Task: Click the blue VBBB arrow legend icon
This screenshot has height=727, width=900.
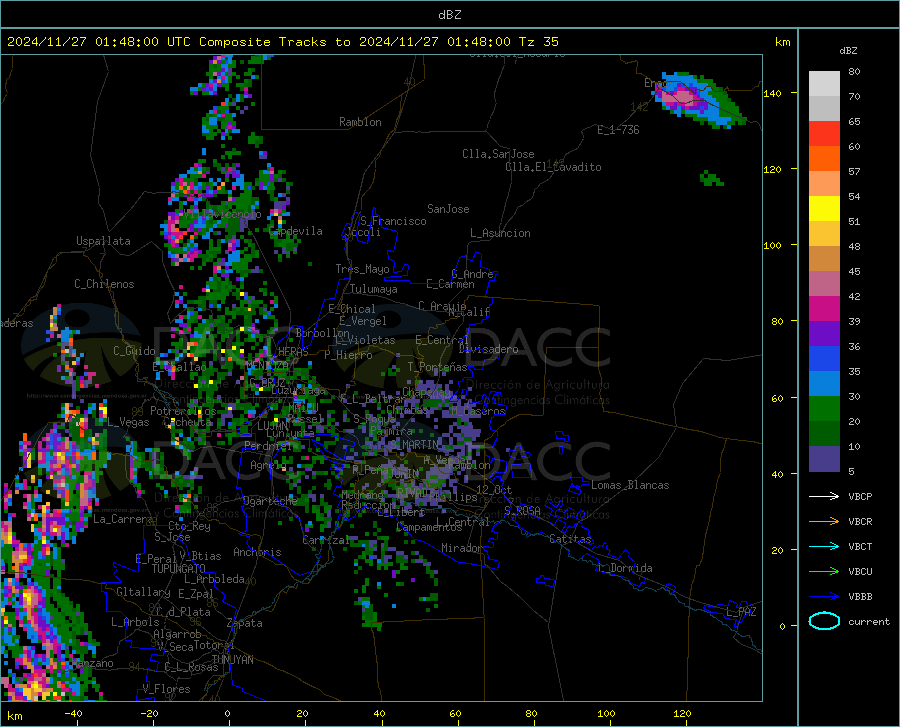Action: point(824,596)
